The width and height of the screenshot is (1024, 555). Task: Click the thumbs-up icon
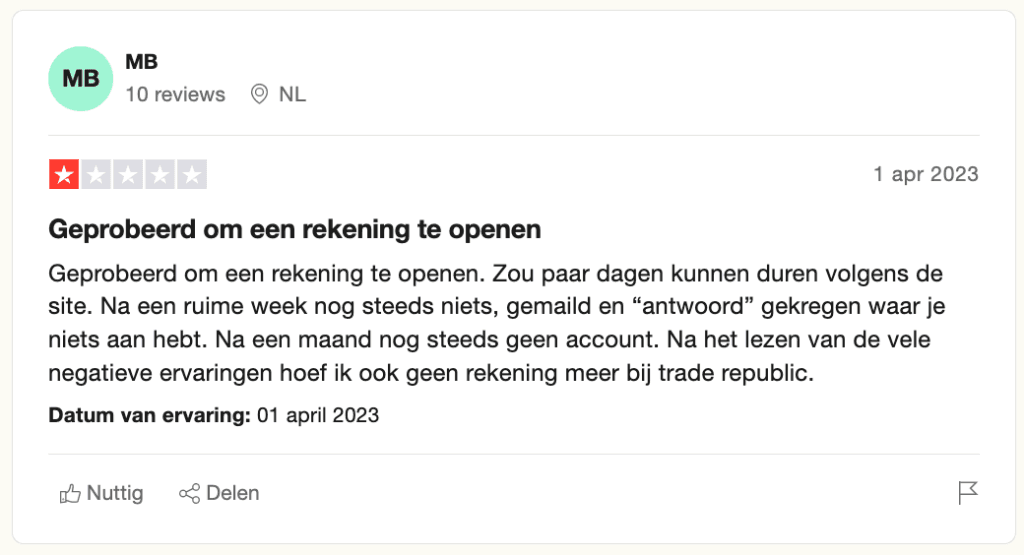[x=70, y=494]
